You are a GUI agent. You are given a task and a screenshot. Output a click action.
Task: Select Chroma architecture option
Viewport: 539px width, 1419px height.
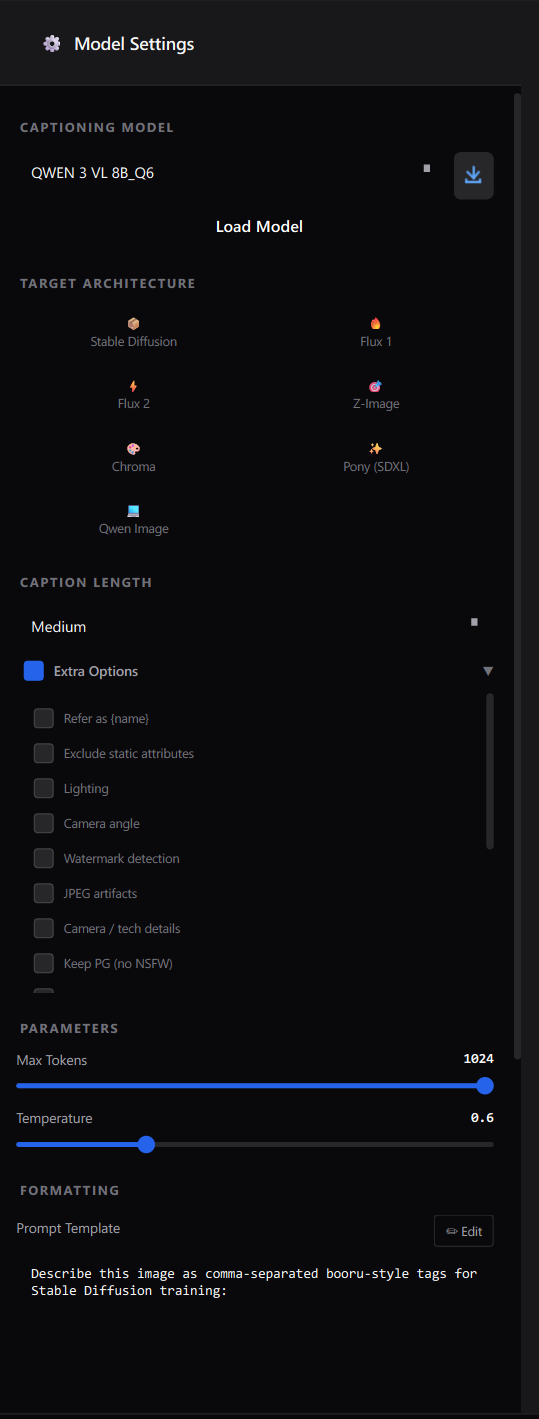coord(134,458)
